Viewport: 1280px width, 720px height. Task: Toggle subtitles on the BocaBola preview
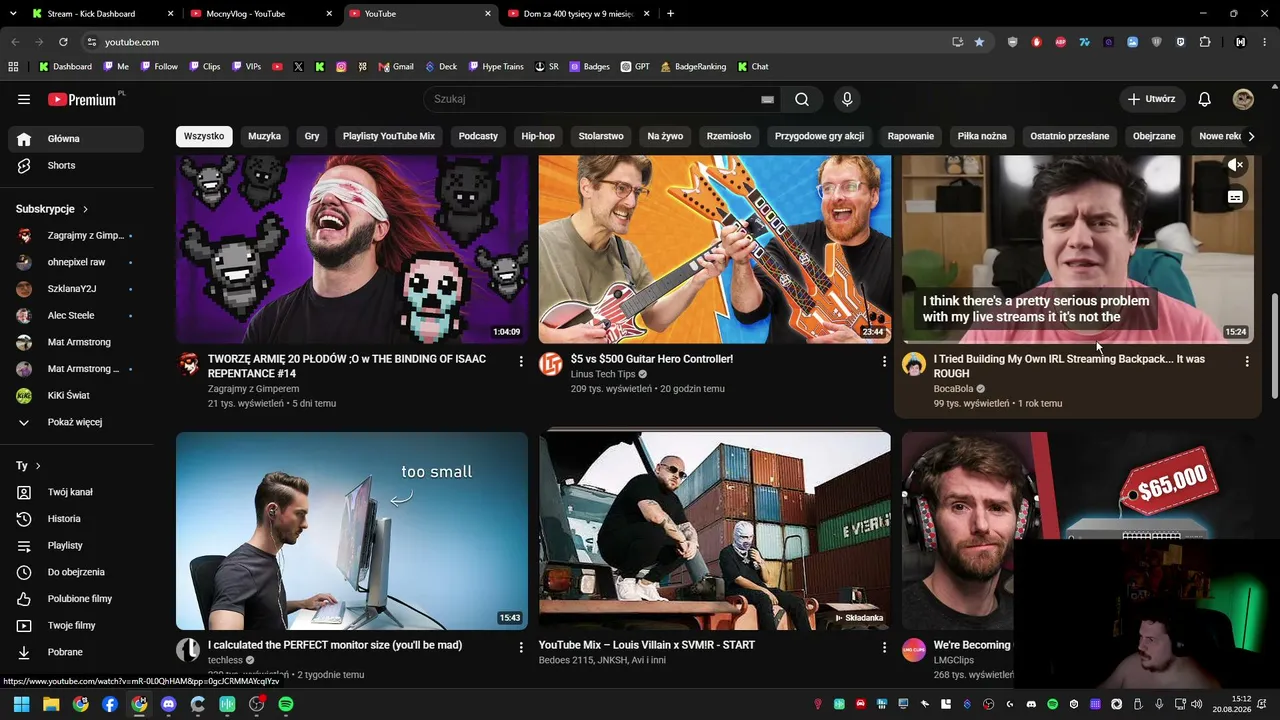[1236, 197]
